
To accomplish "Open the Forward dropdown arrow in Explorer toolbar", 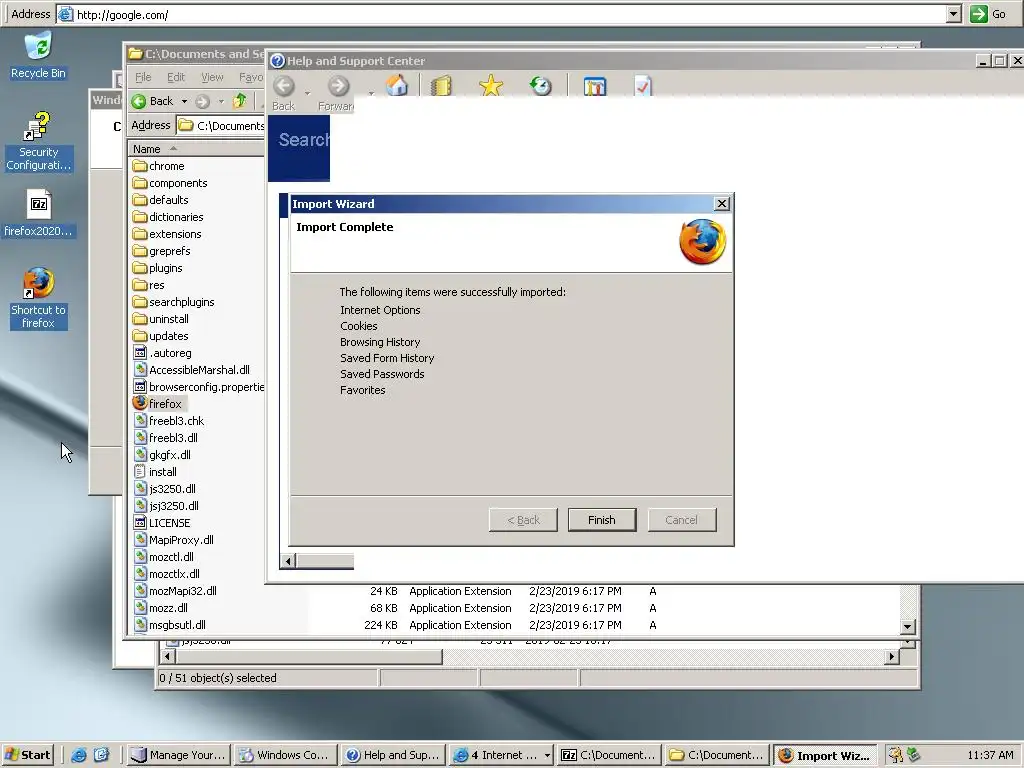I will 221,101.
